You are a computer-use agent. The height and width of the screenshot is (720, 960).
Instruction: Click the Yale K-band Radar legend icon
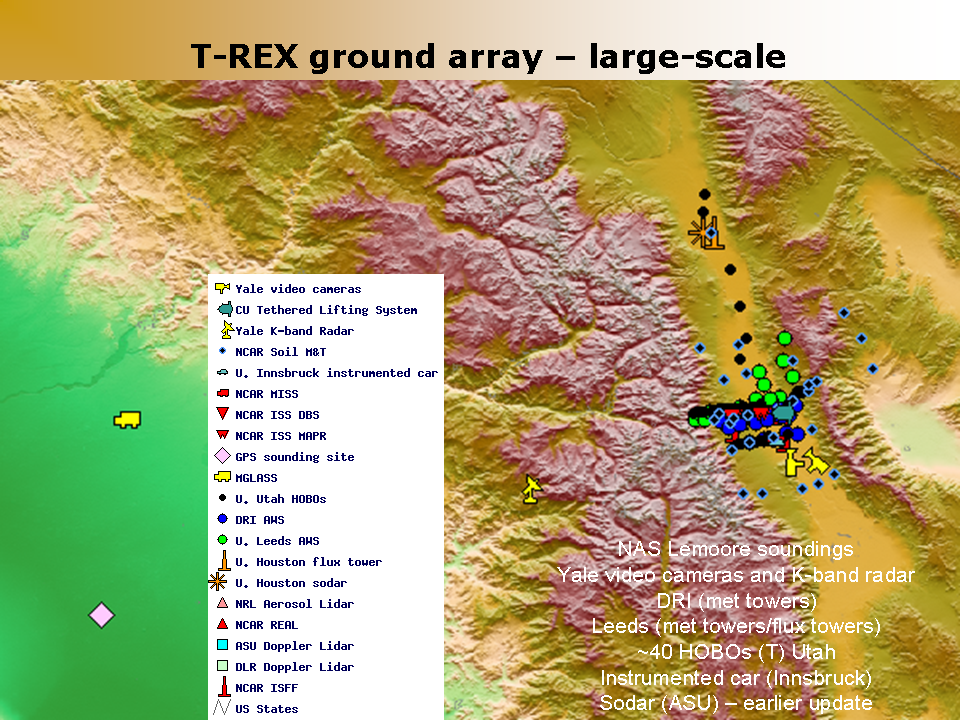(227, 329)
